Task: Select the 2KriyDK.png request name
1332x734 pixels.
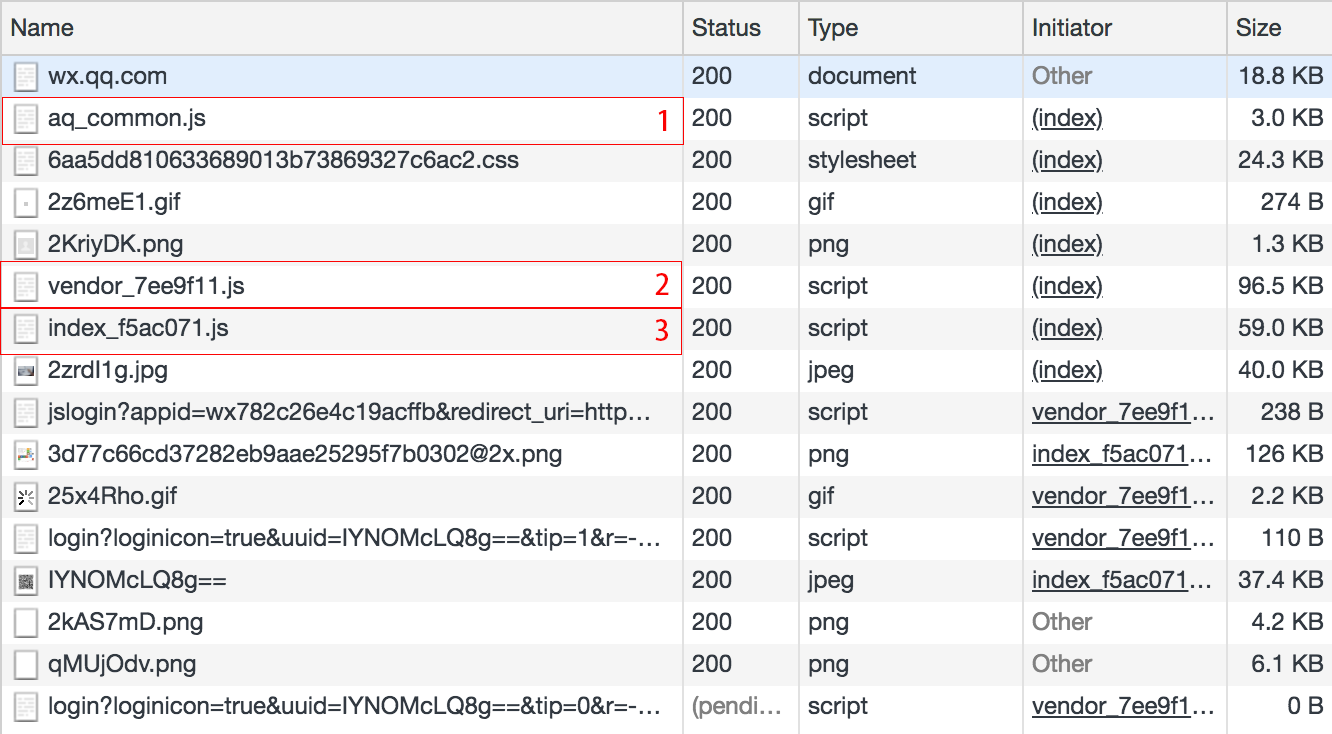Action: [115, 245]
